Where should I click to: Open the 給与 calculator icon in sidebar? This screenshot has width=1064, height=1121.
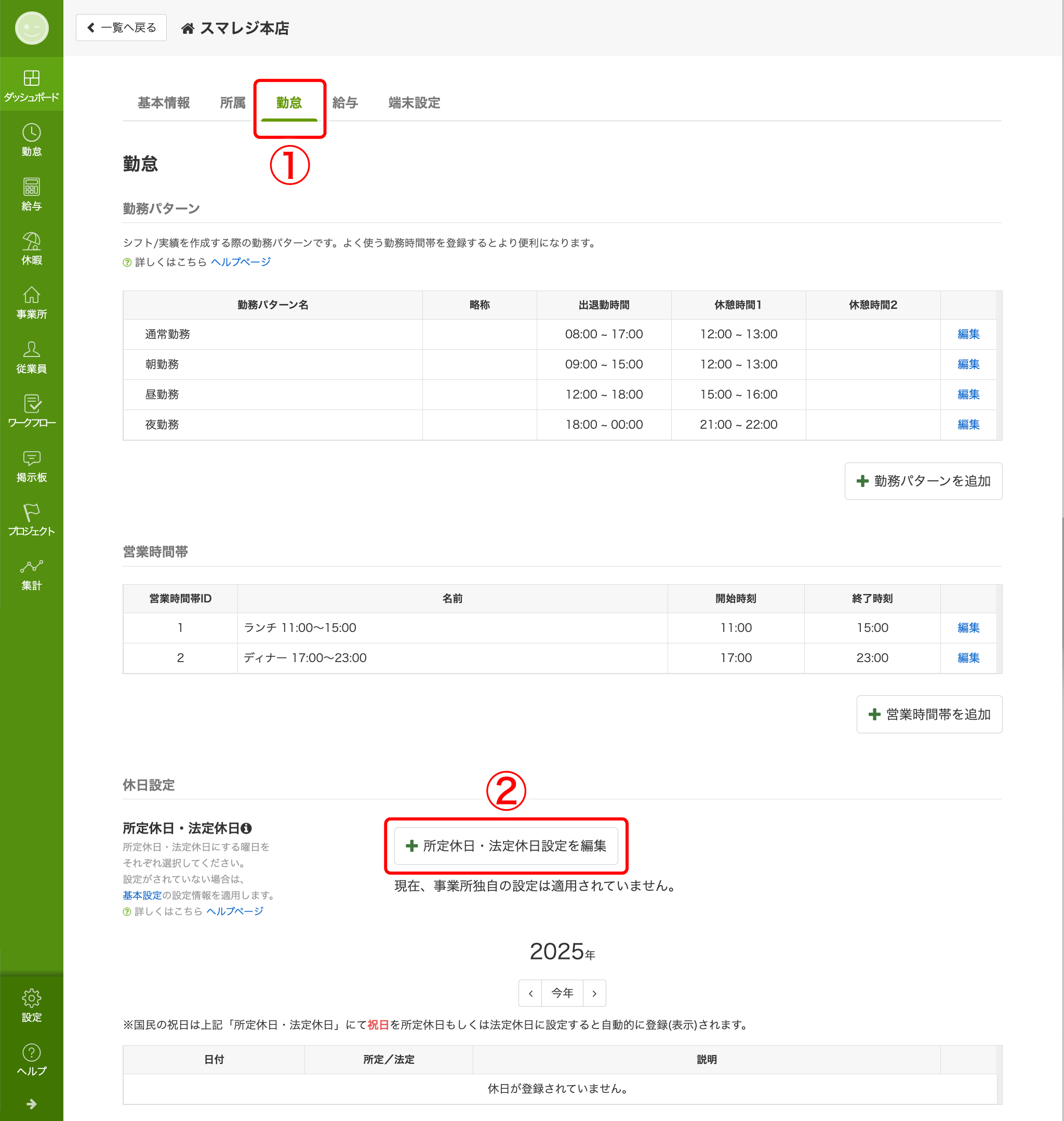[31, 187]
